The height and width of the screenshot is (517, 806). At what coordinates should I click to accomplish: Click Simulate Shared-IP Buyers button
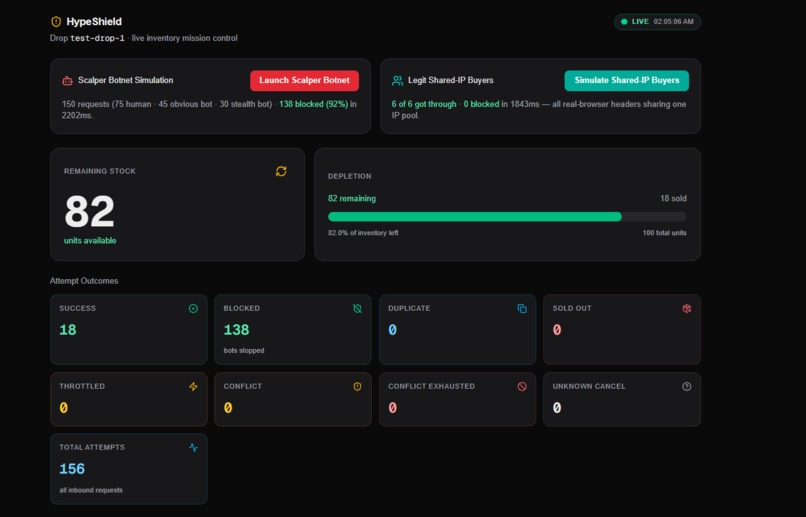point(627,80)
